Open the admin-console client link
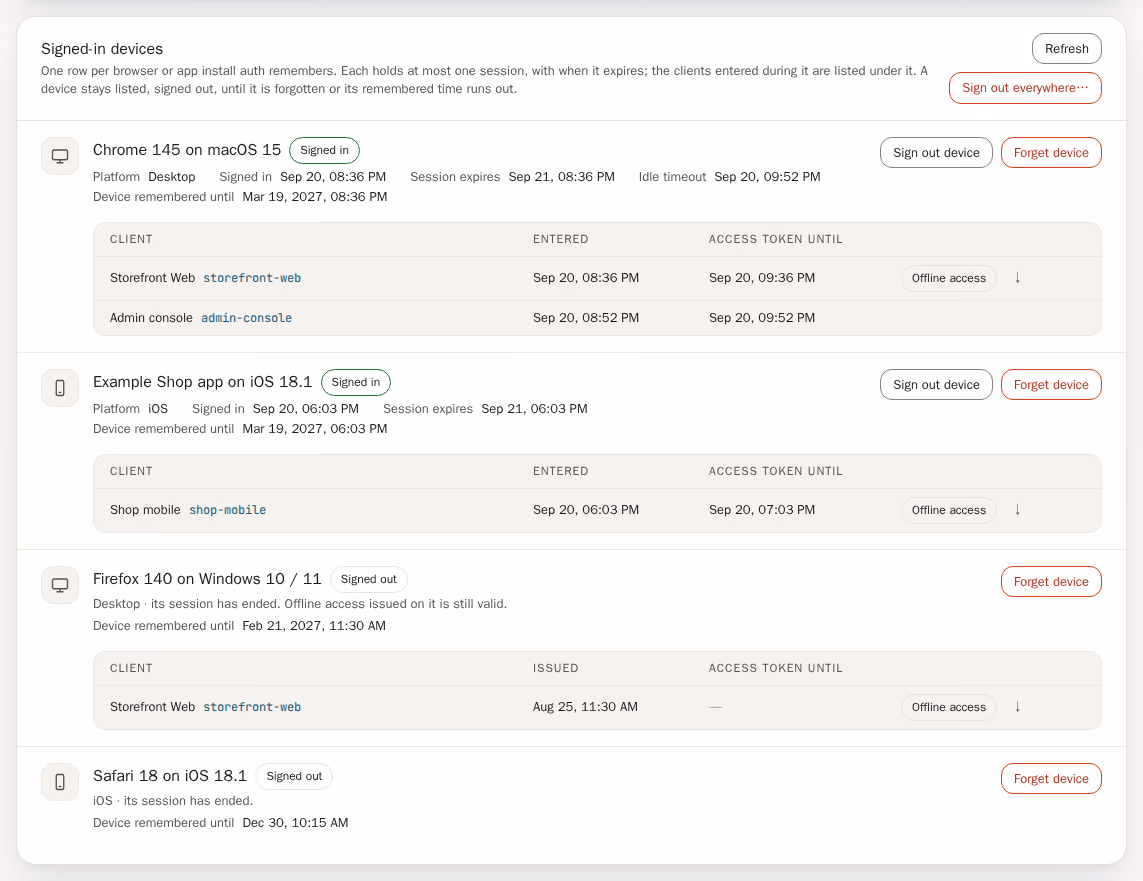The width and height of the screenshot is (1143, 881). pos(246,318)
